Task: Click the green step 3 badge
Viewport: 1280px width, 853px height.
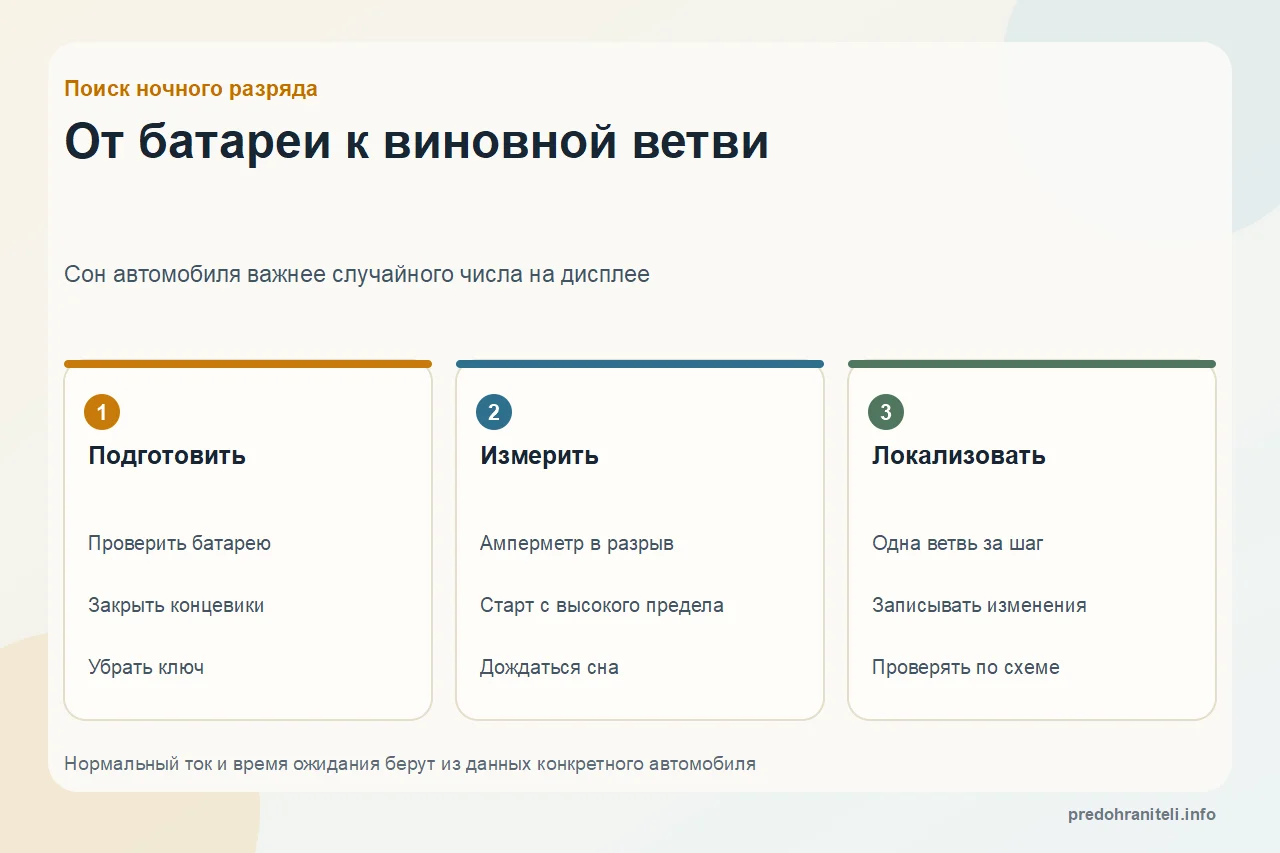Action: pyautogui.click(x=886, y=412)
